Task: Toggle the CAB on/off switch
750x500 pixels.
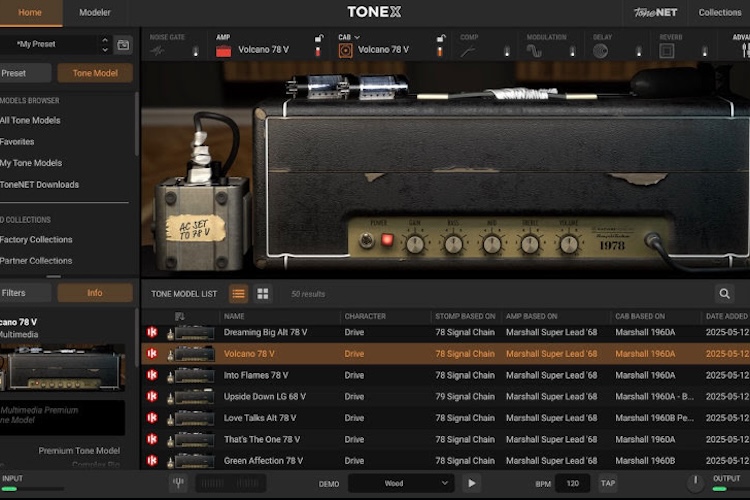Action: [440, 52]
